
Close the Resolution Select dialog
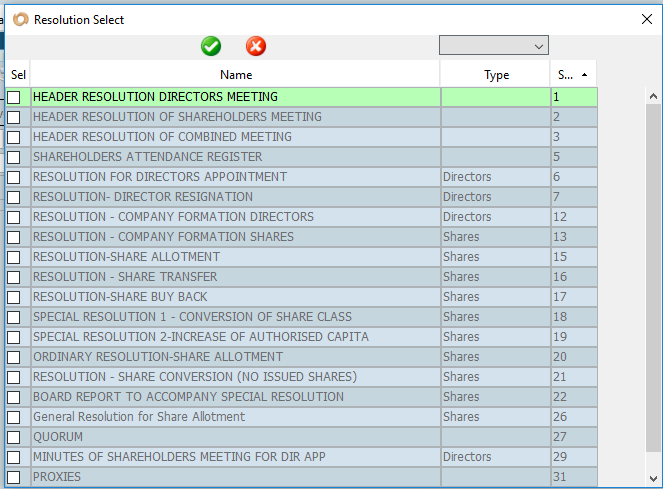pos(645,19)
